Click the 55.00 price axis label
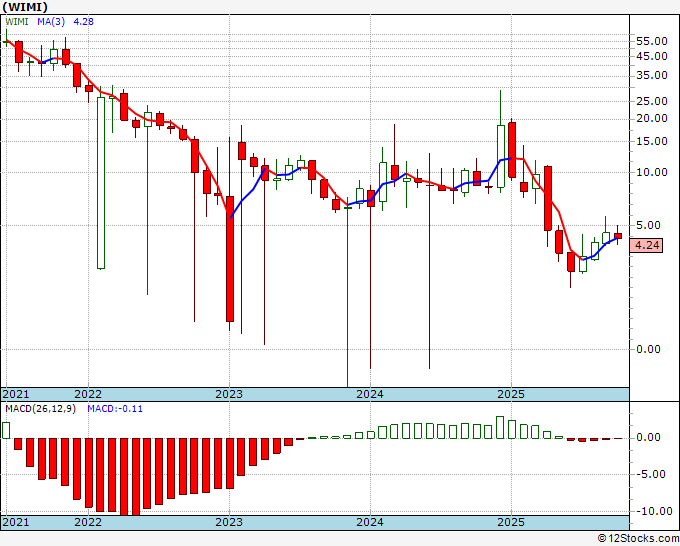 [651, 41]
